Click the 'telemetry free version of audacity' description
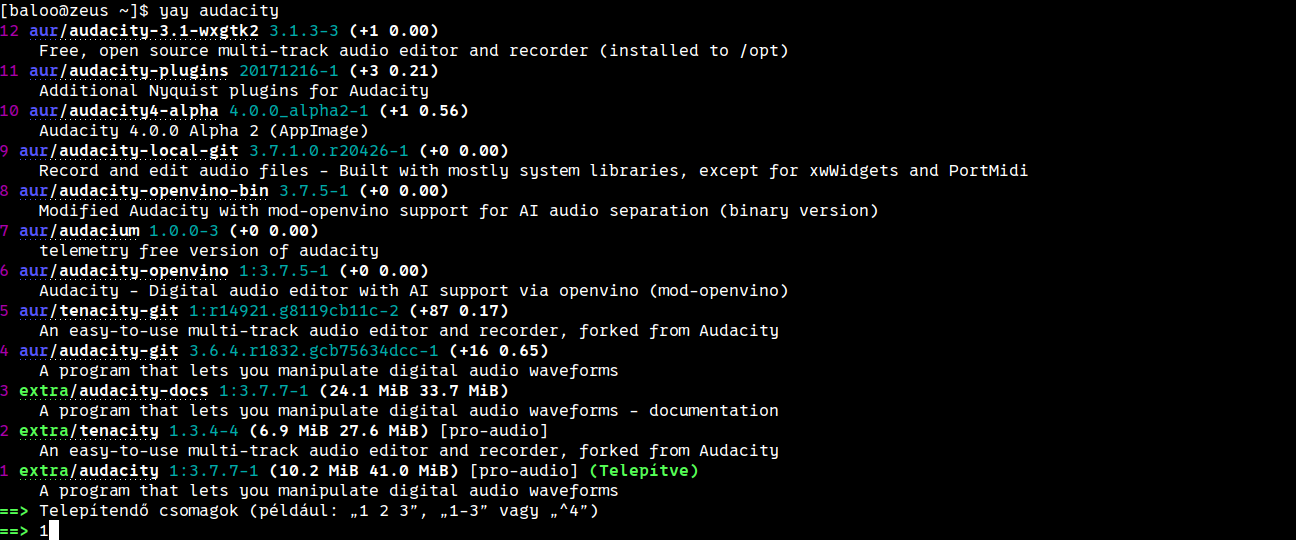Viewport: 1296px width, 540px height. [x=209, y=251]
